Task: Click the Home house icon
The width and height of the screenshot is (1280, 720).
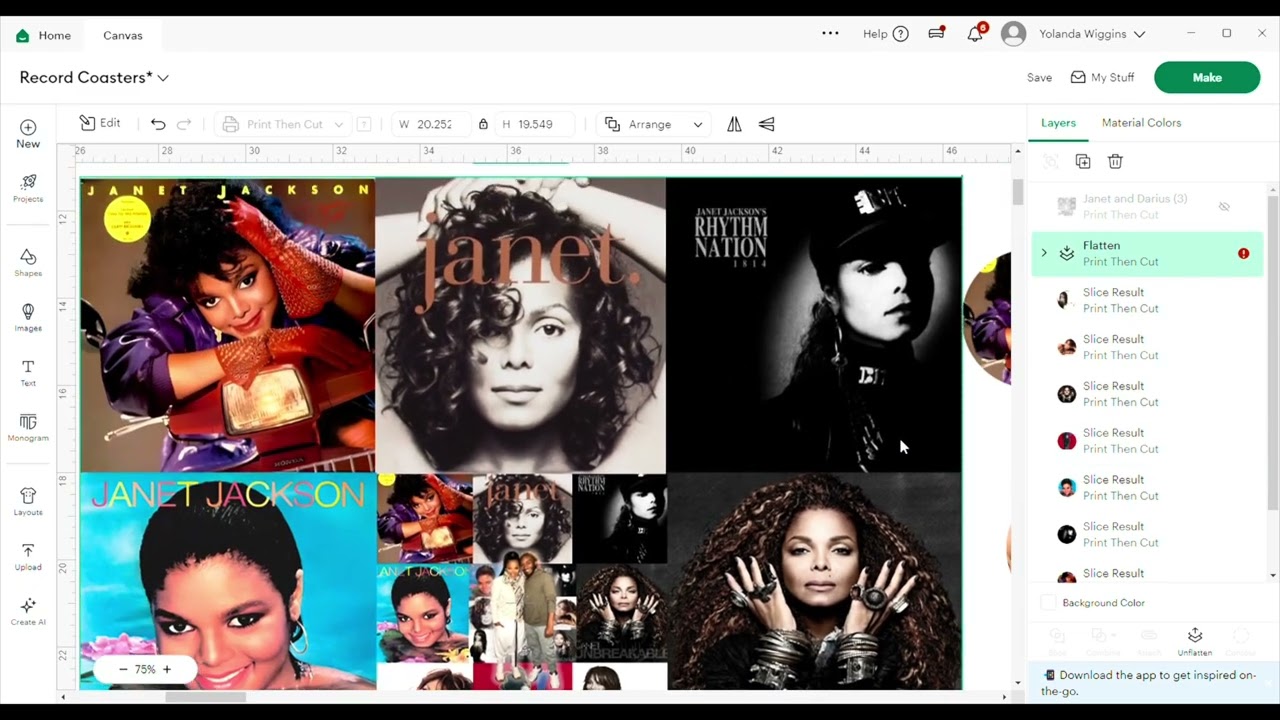Action: (23, 35)
